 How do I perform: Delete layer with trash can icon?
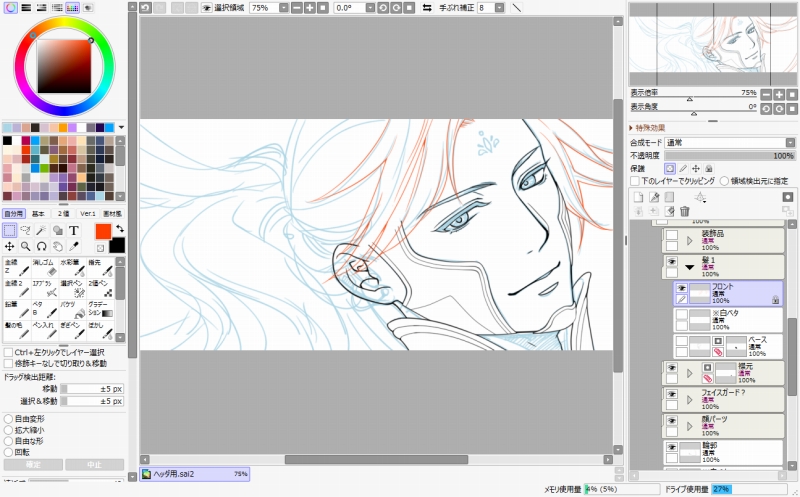[x=685, y=211]
